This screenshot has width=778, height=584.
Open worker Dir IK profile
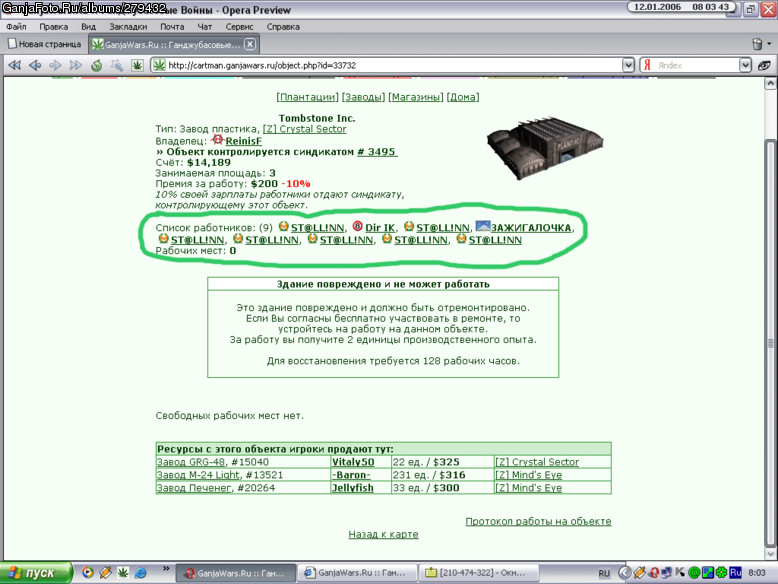coord(380,228)
